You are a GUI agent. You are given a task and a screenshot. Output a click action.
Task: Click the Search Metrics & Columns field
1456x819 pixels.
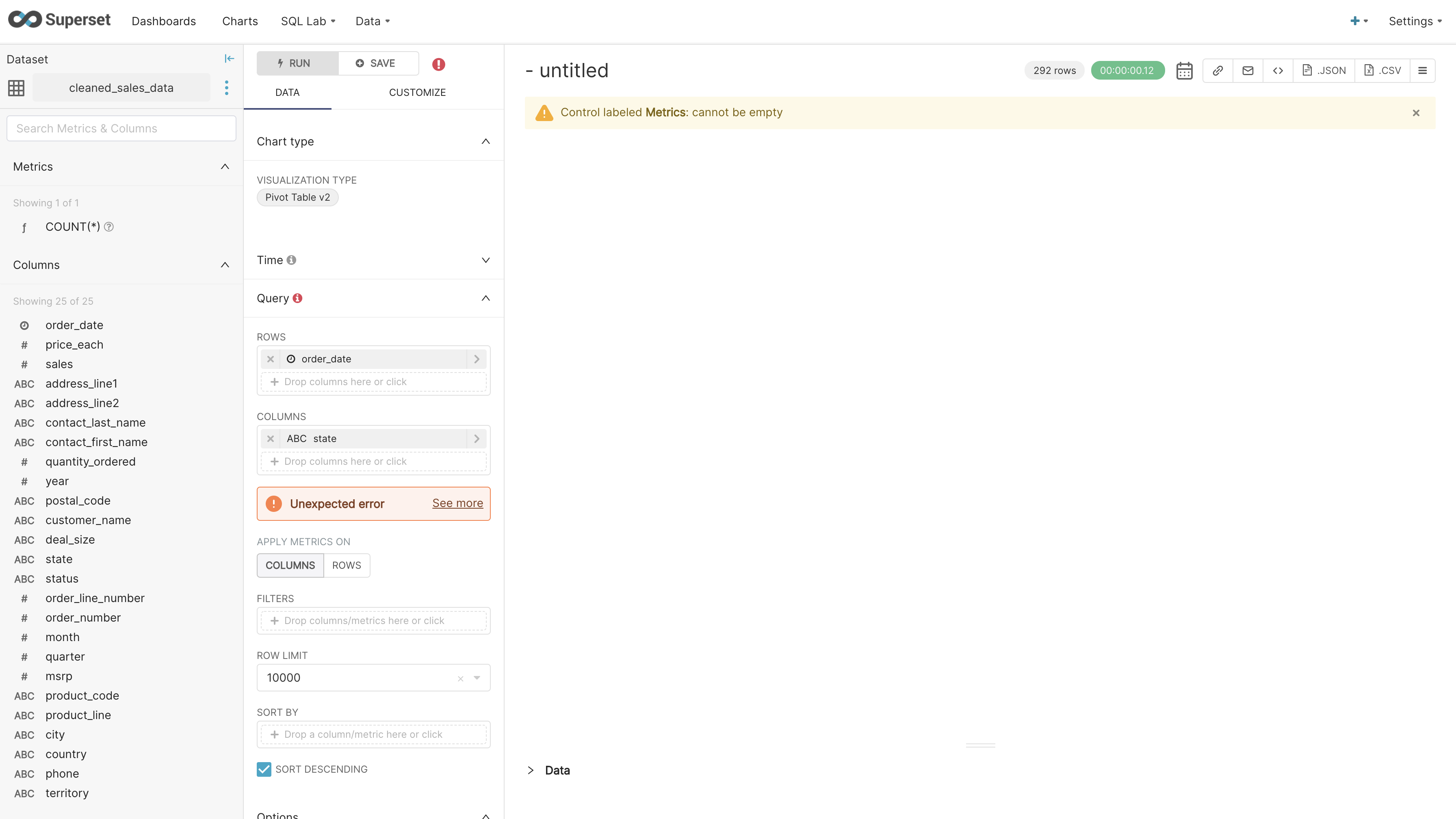[121, 128]
